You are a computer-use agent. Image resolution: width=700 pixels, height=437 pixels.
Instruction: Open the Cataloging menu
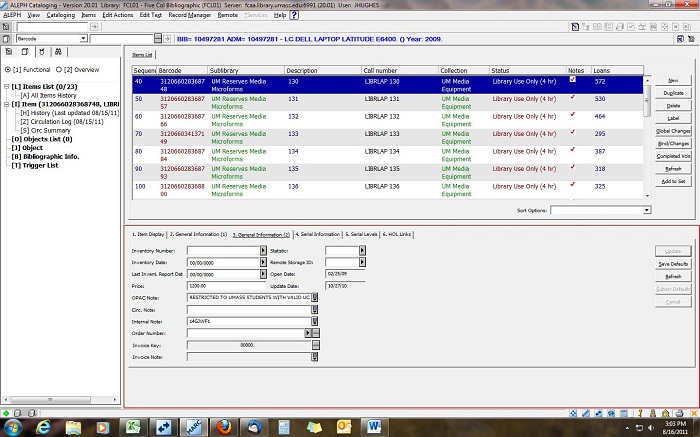click(x=61, y=16)
